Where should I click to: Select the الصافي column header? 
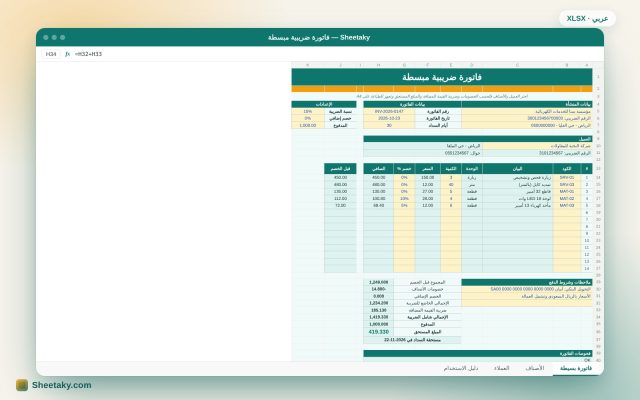click(x=378, y=169)
